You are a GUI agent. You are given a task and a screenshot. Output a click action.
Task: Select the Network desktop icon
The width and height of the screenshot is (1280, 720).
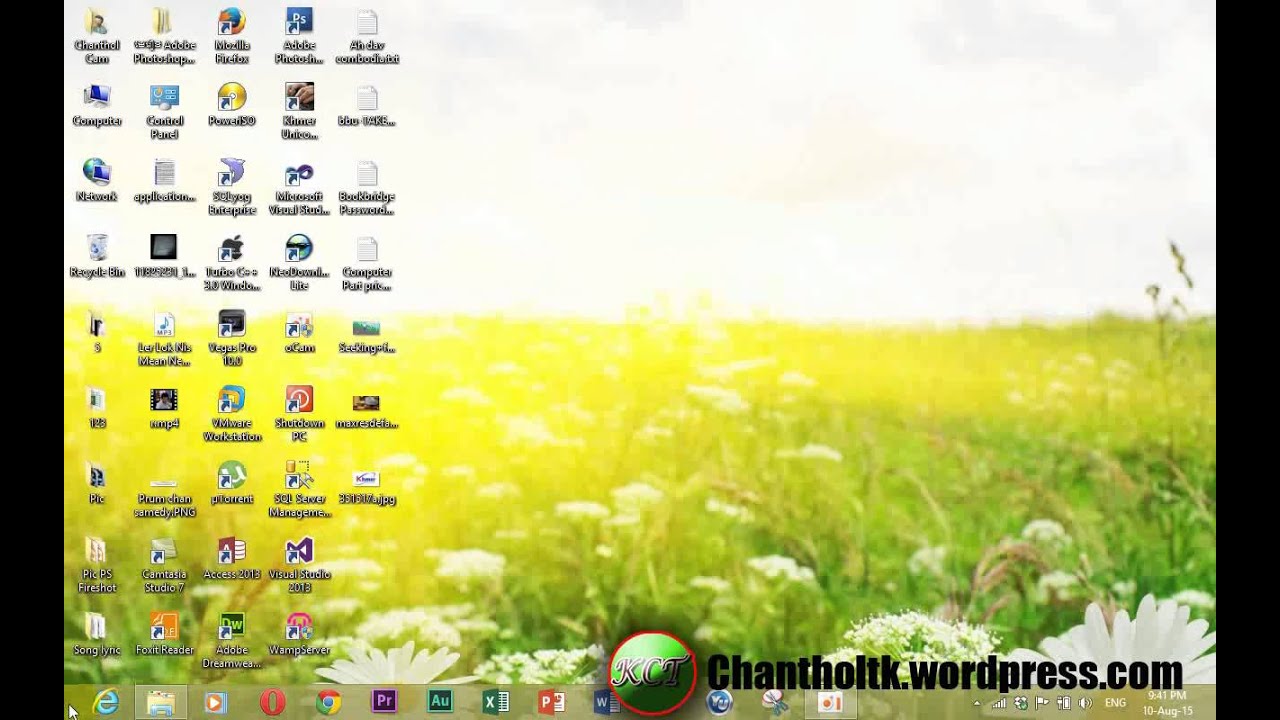tap(97, 180)
